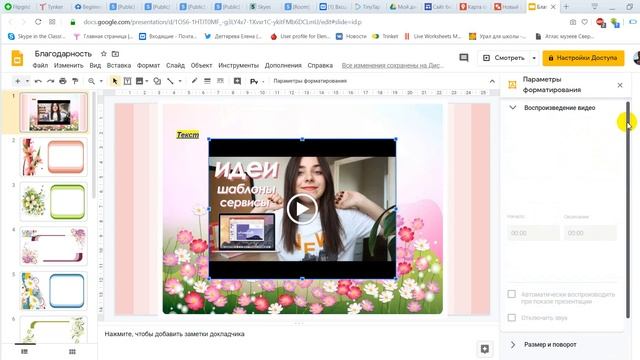Switch to filmstrip view icon

(24, 351)
